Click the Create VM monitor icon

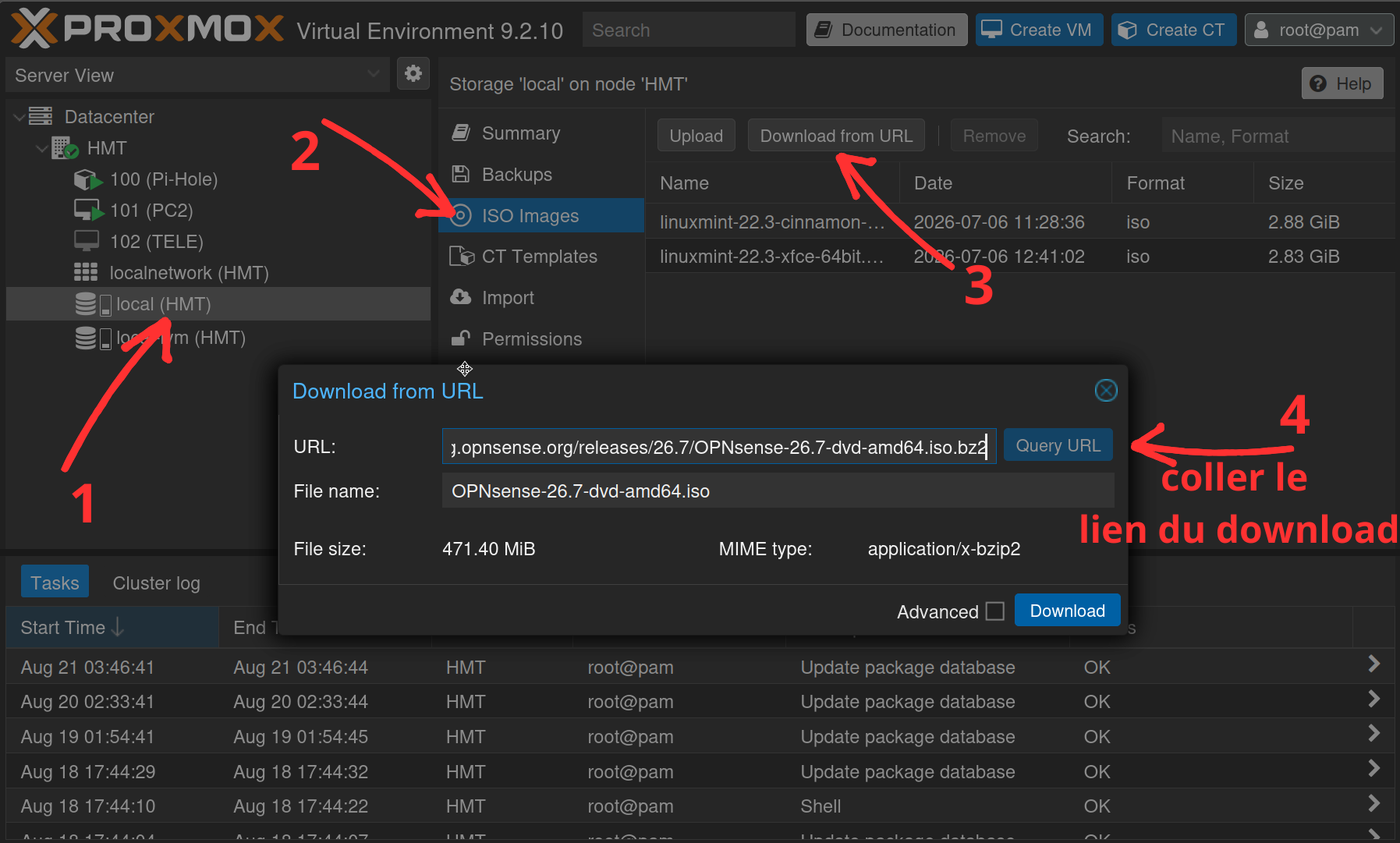(991, 30)
